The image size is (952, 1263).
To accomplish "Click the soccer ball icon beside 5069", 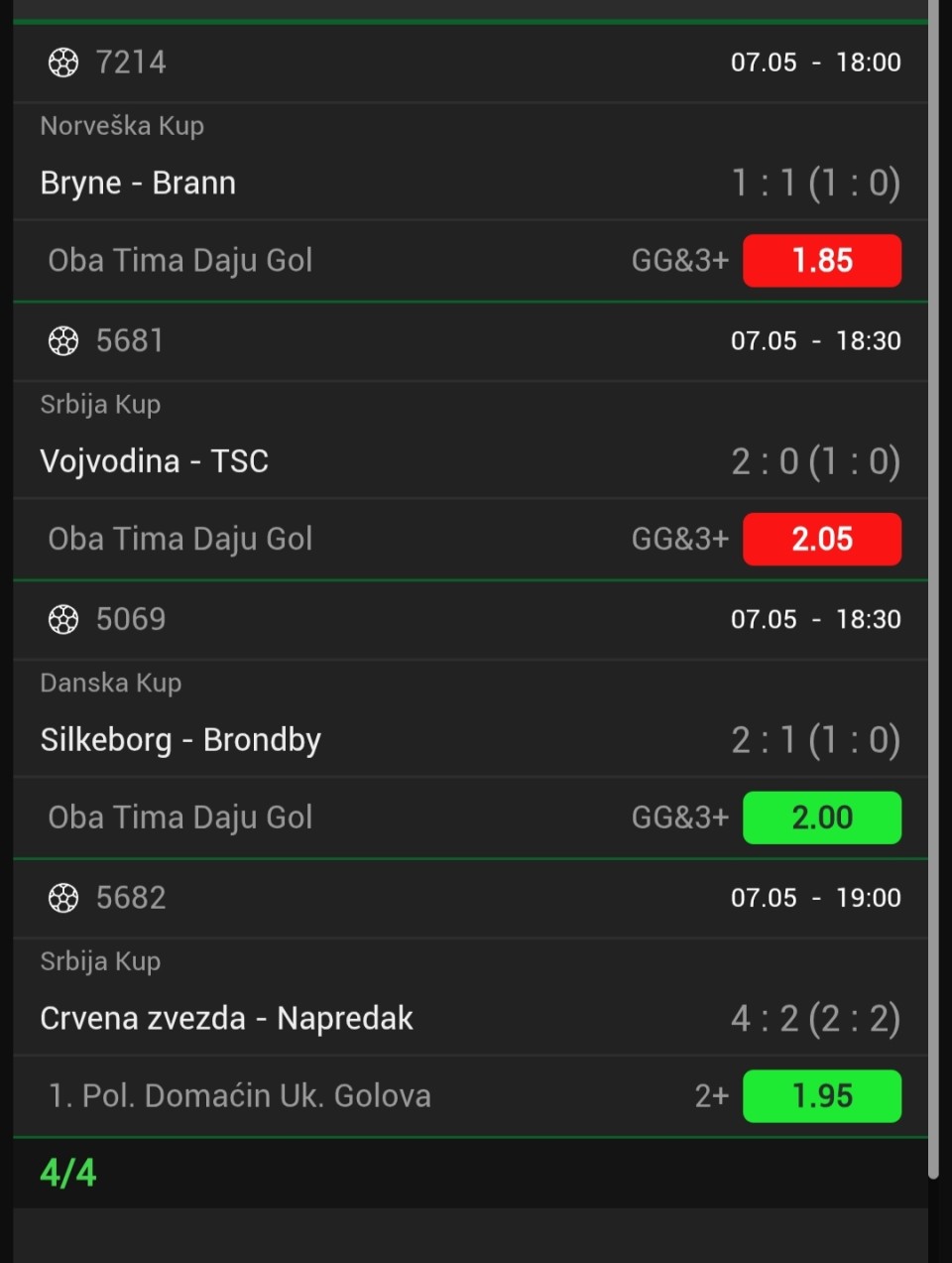I will click(63, 620).
